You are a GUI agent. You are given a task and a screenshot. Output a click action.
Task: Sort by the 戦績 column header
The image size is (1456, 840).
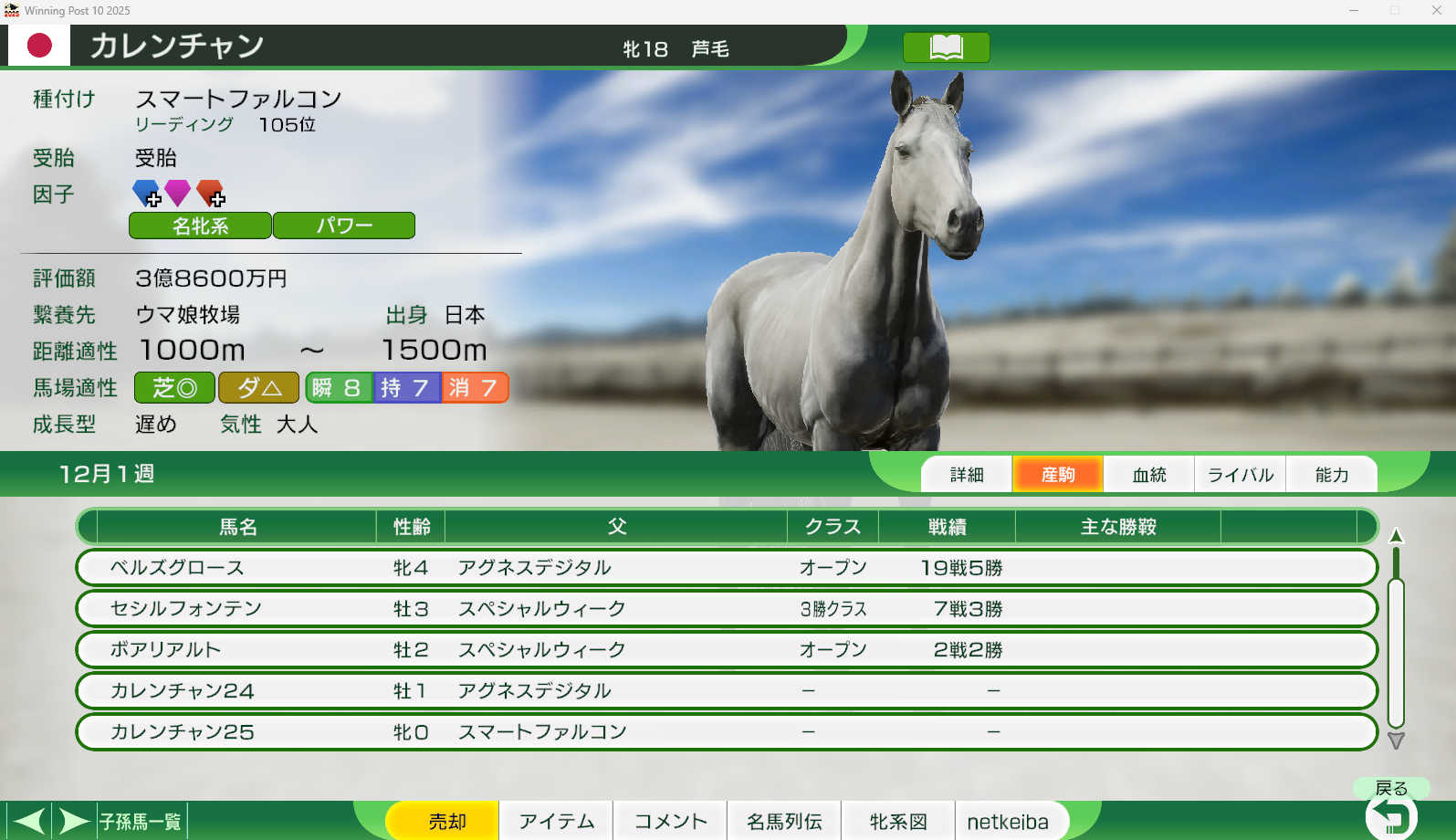(948, 527)
